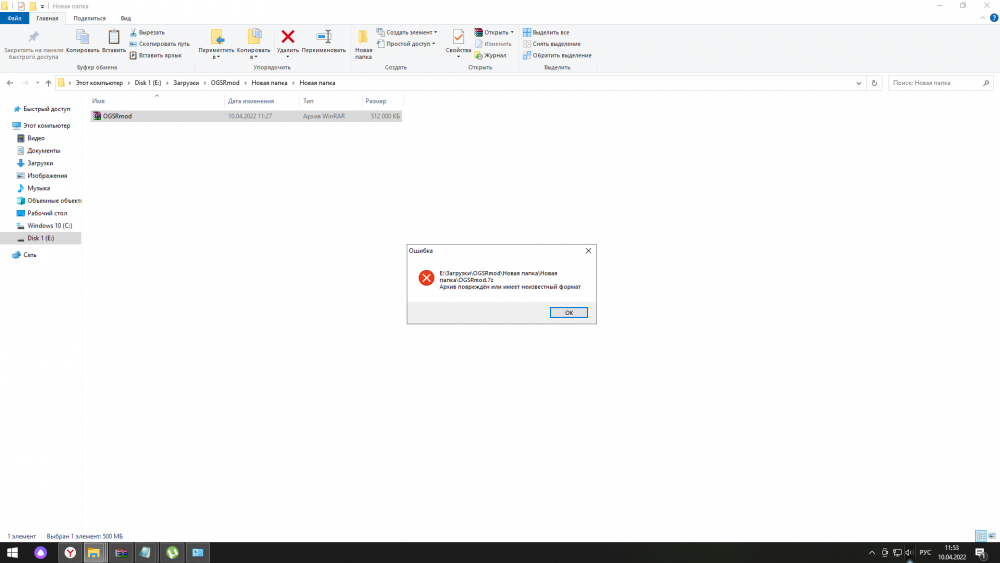Screen dimensions: 1000x563
Task: Open Yandex browser from taskbar
Action: (70, 553)
